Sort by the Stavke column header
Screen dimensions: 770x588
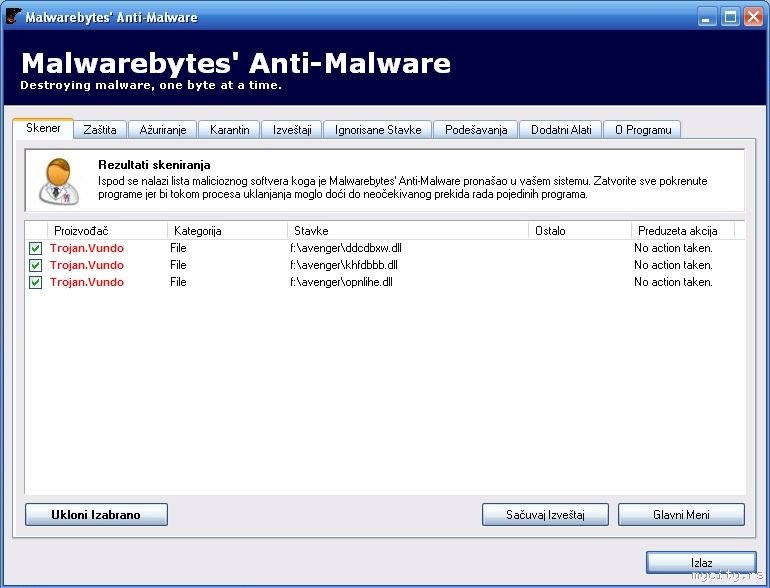(408, 231)
